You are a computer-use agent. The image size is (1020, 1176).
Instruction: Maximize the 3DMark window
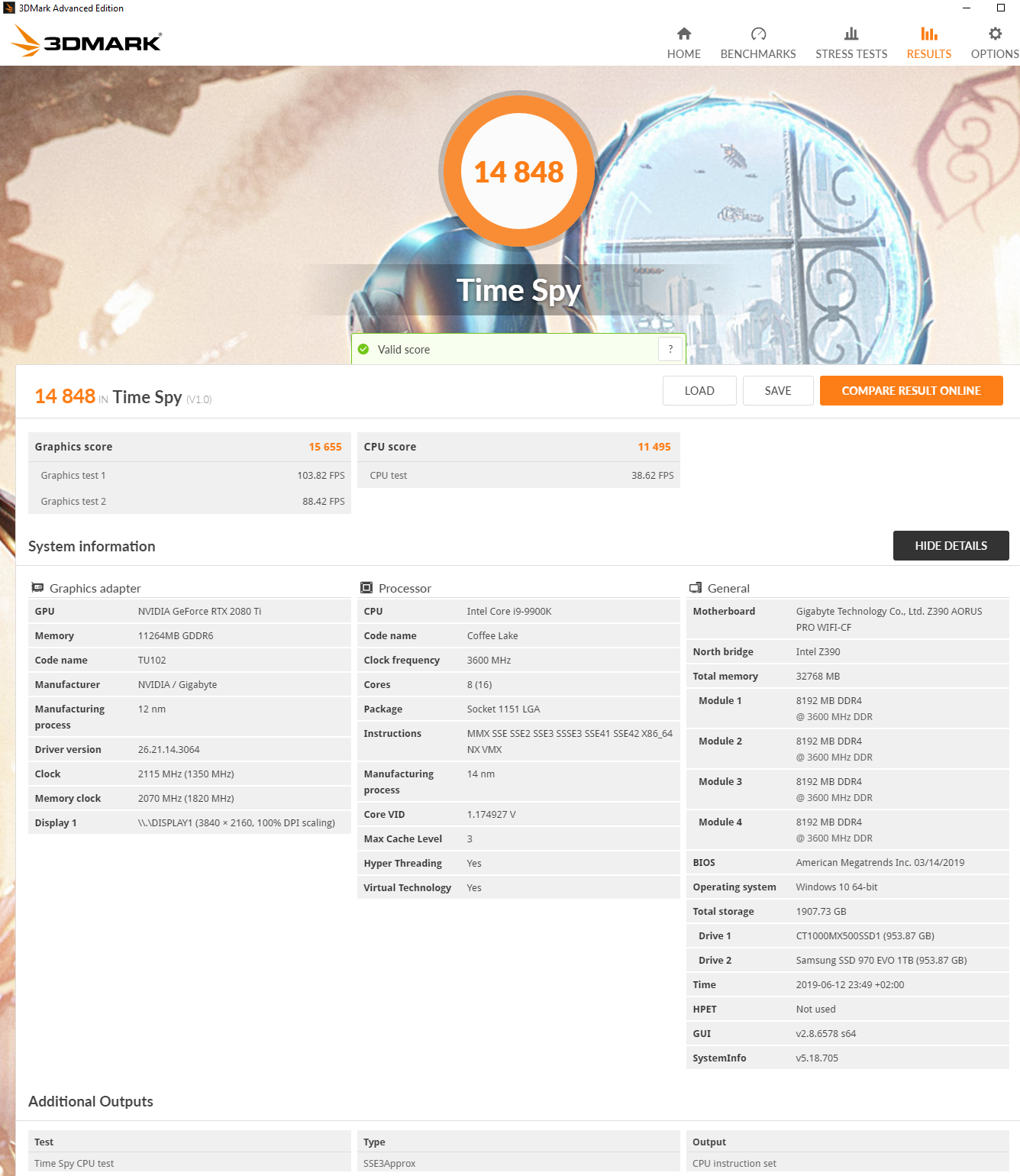[x=1001, y=8]
